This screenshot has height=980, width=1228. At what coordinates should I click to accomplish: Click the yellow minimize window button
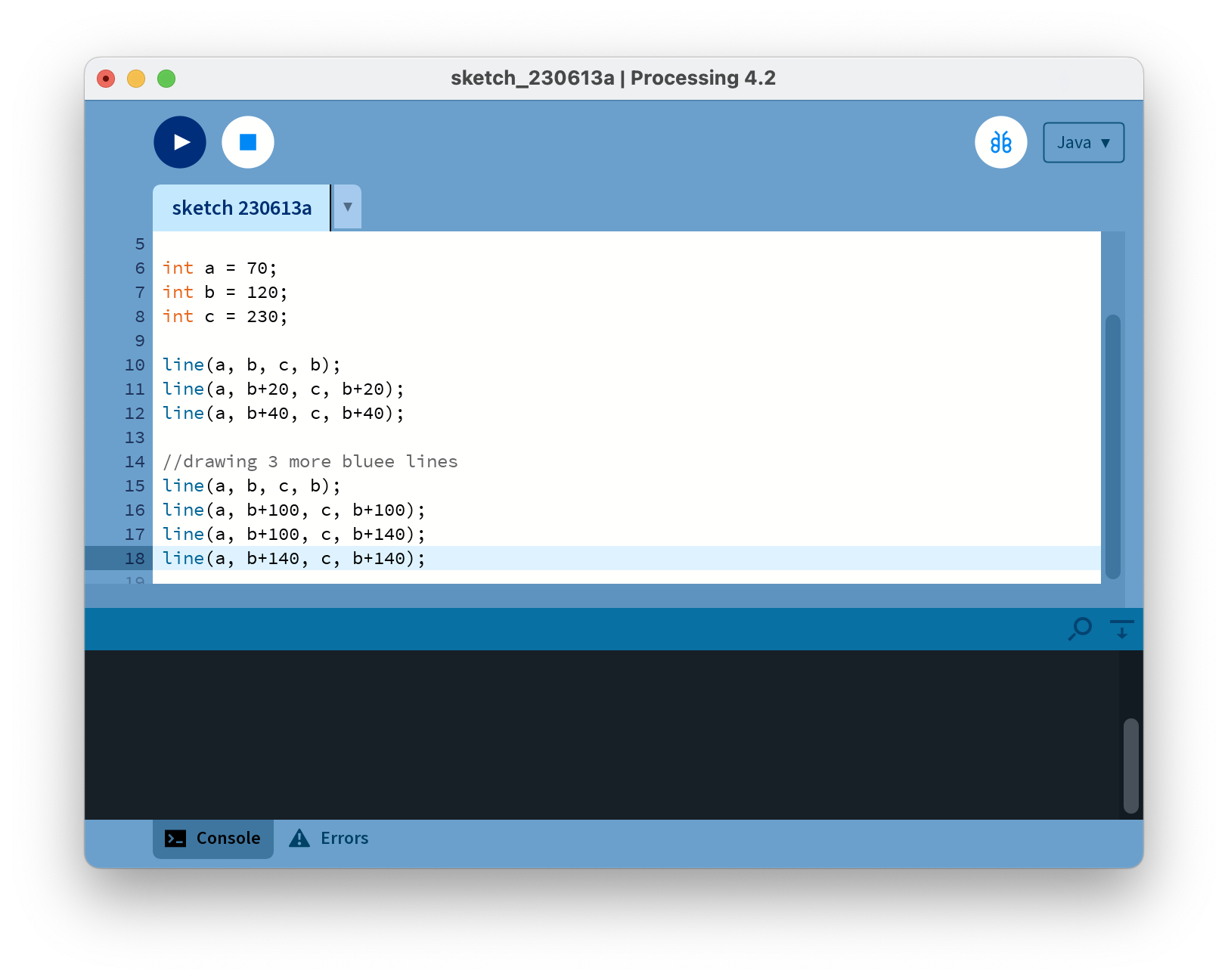(x=136, y=79)
